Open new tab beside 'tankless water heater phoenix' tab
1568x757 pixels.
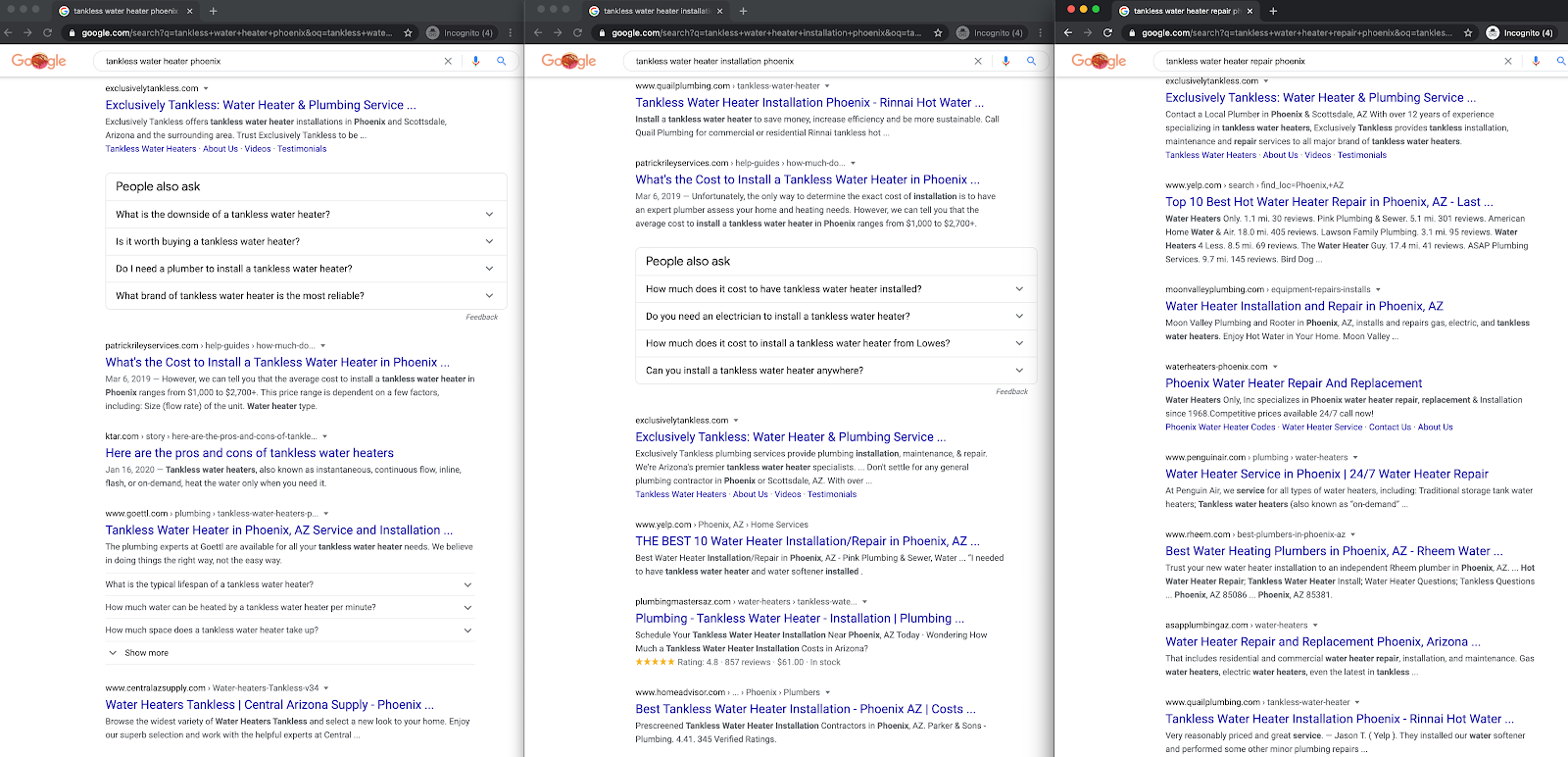213,11
